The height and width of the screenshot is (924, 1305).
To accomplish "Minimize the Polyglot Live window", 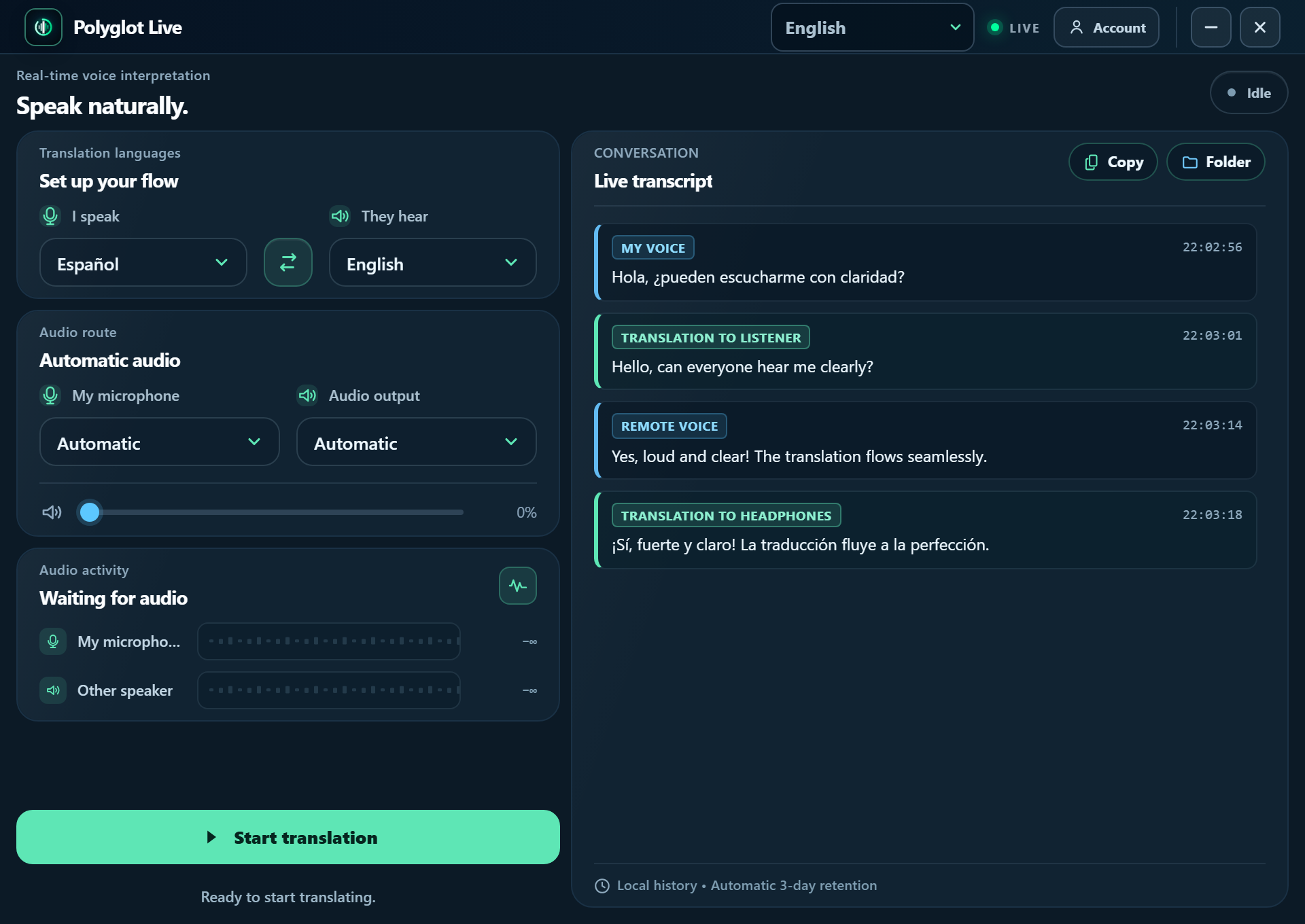I will (1211, 27).
